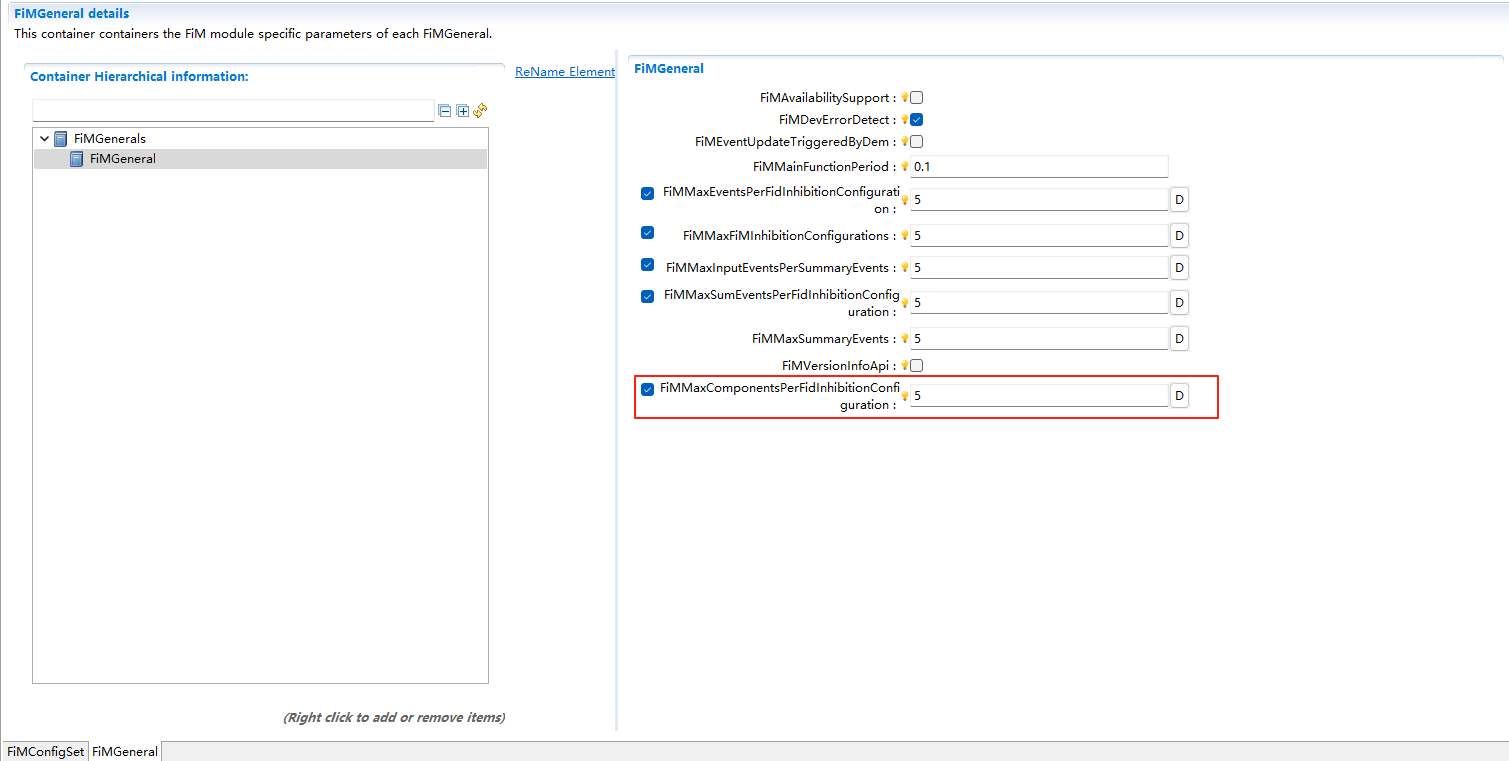Check the FiMEventUpdateTriggeredByDem checkbox
1509x761 pixels.
(915, 141)
